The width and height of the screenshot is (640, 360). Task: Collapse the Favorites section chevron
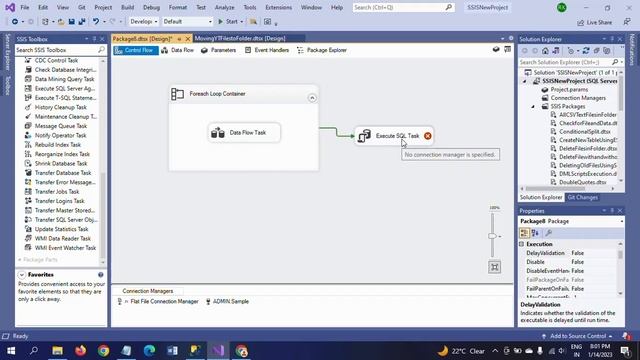(22, 275)
